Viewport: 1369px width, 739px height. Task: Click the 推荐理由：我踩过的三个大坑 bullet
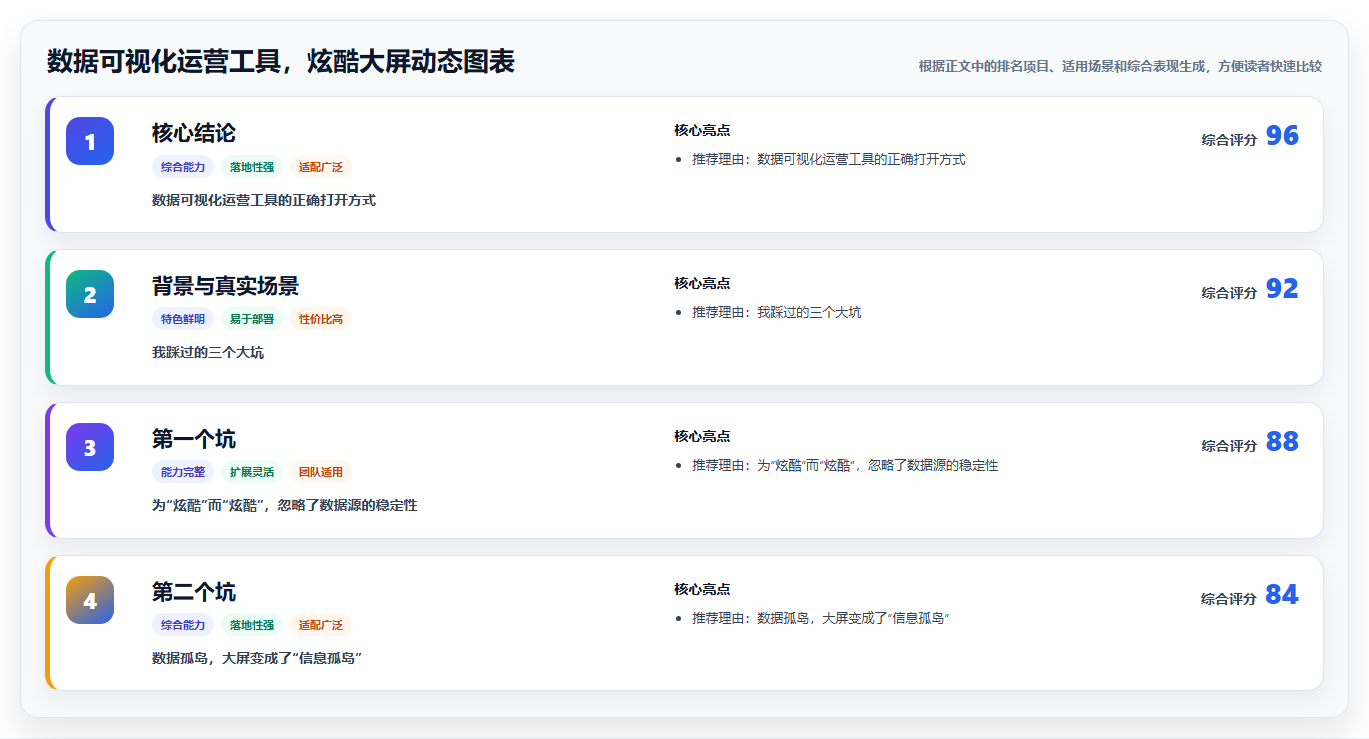point(776,313)
